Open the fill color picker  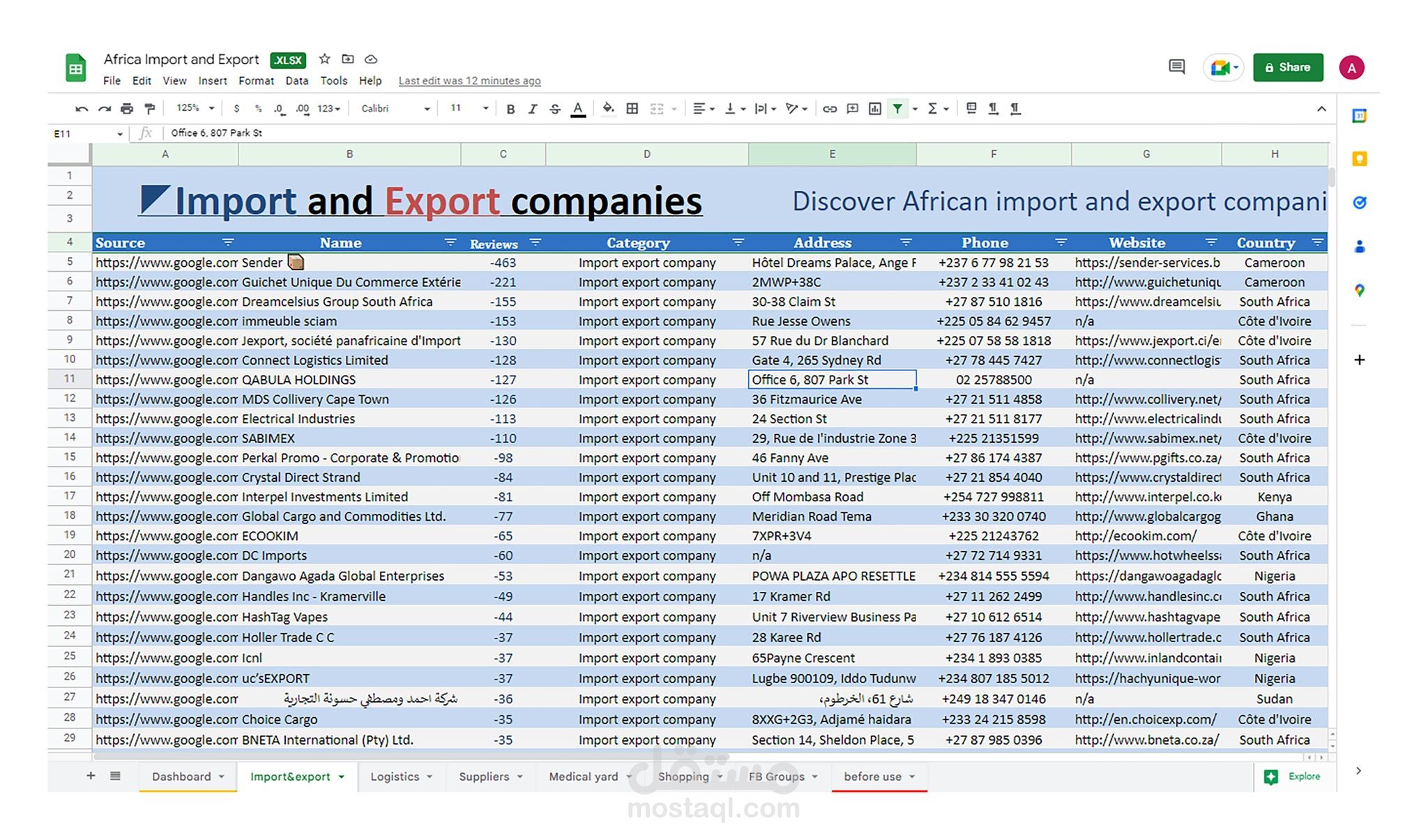click(x=608, y=109)
